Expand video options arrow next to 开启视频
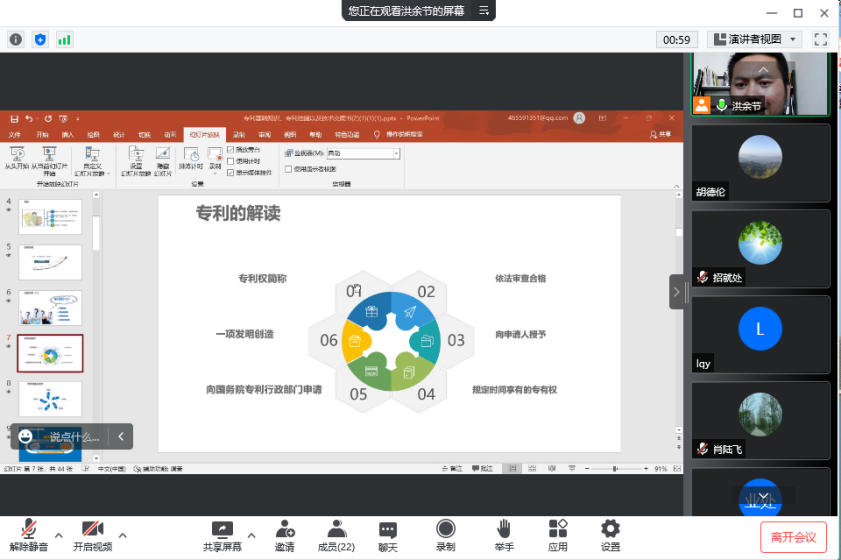 123,534
